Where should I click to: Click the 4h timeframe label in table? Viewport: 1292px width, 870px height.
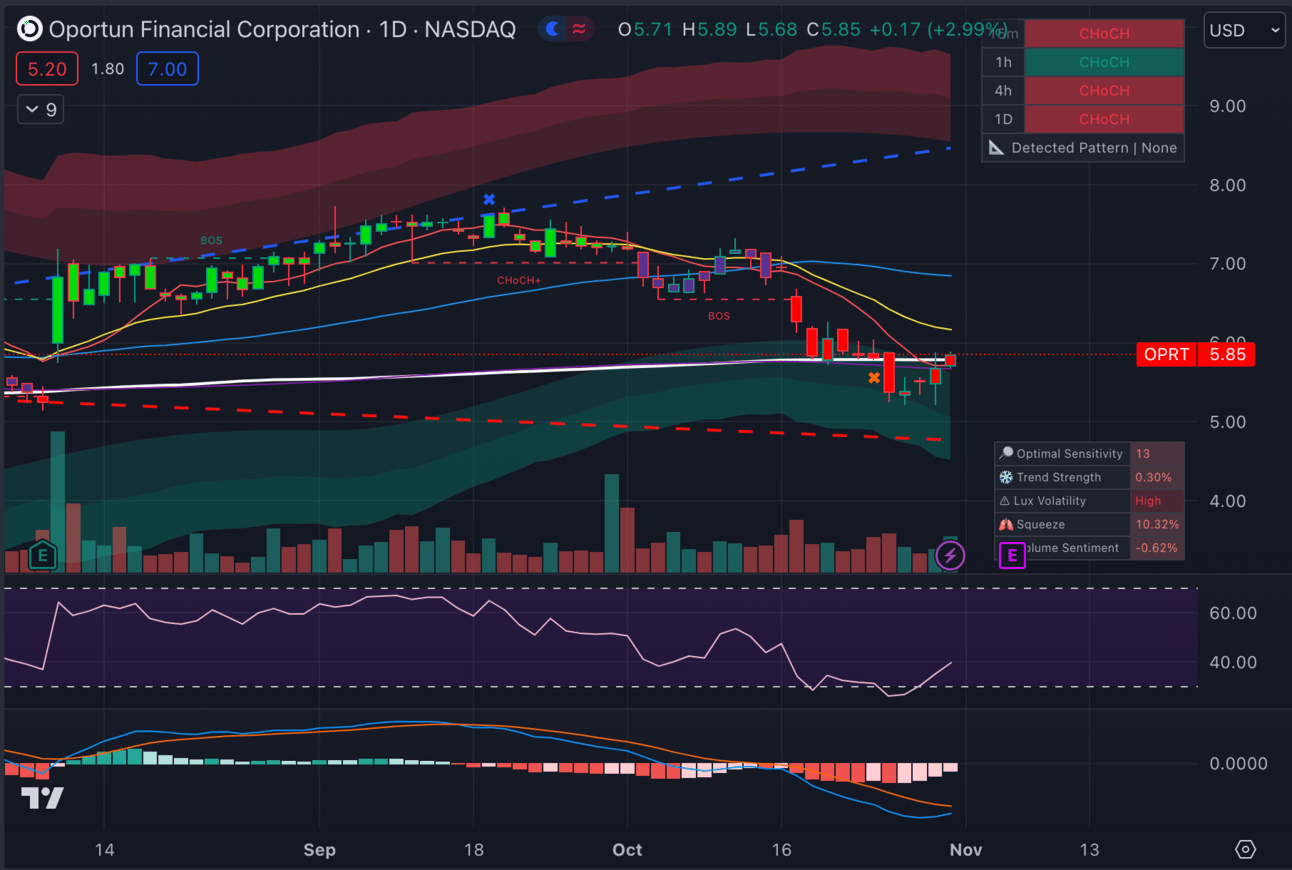coord(1003,90)
